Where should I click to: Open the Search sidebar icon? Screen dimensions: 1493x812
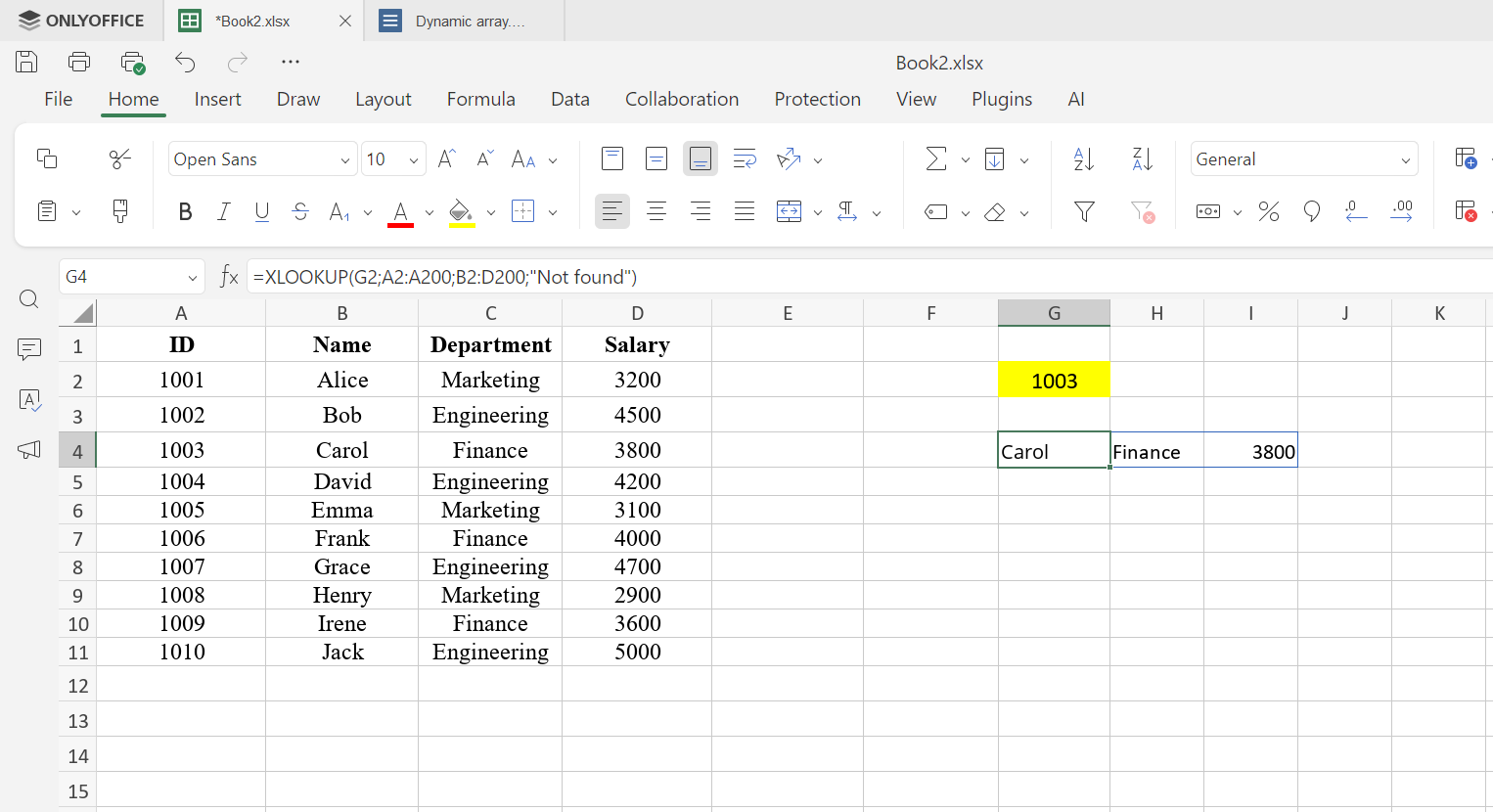click(x=28, y=299)
